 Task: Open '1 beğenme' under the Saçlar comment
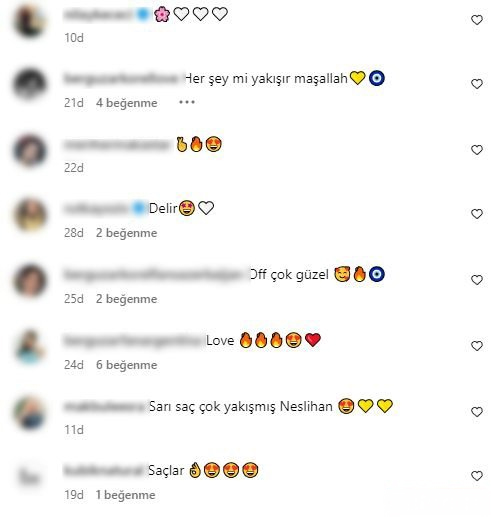click(126, 495)
